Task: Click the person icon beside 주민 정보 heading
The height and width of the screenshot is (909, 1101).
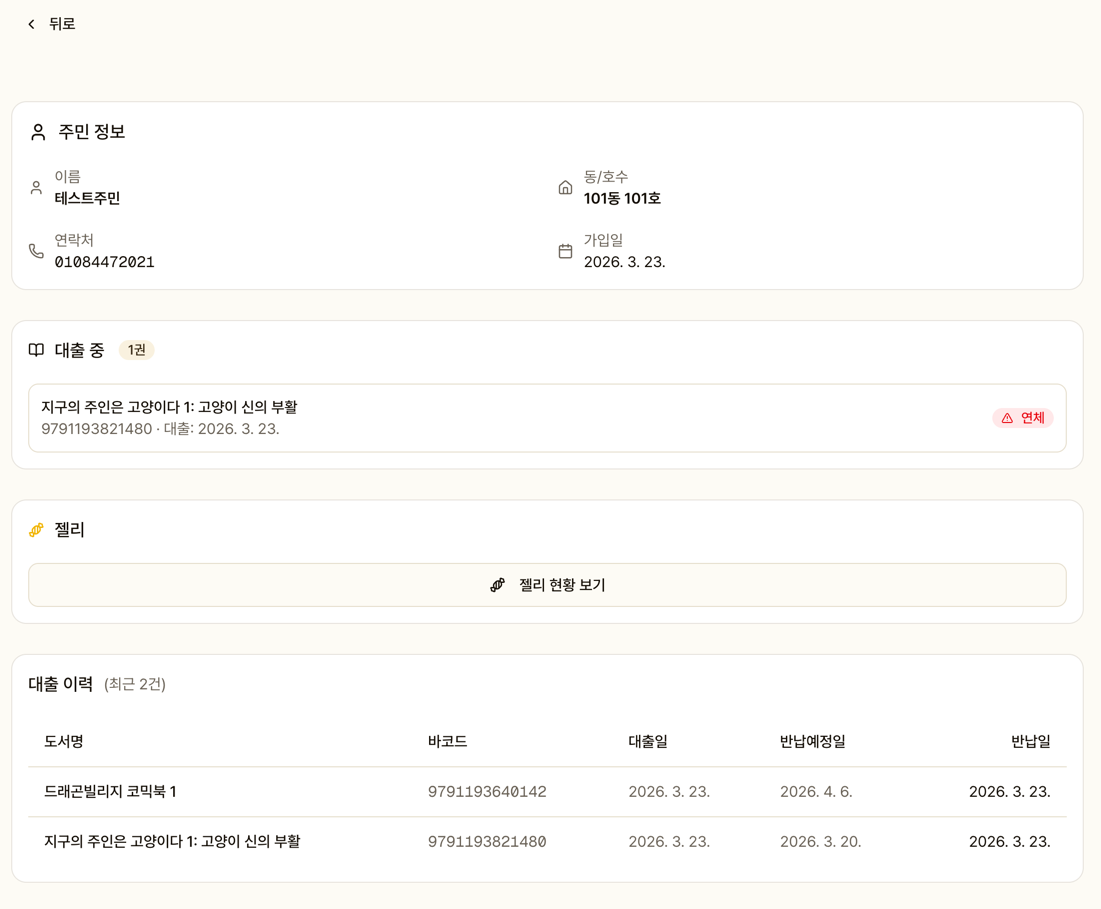Action: tap(38, 132)
